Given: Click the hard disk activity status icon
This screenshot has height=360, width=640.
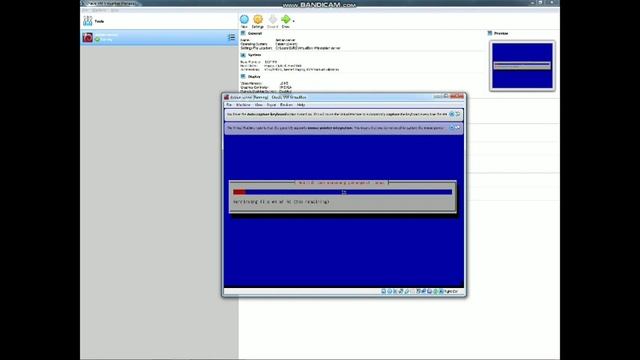Looking at the screenshot, I should tap(383, 291).
